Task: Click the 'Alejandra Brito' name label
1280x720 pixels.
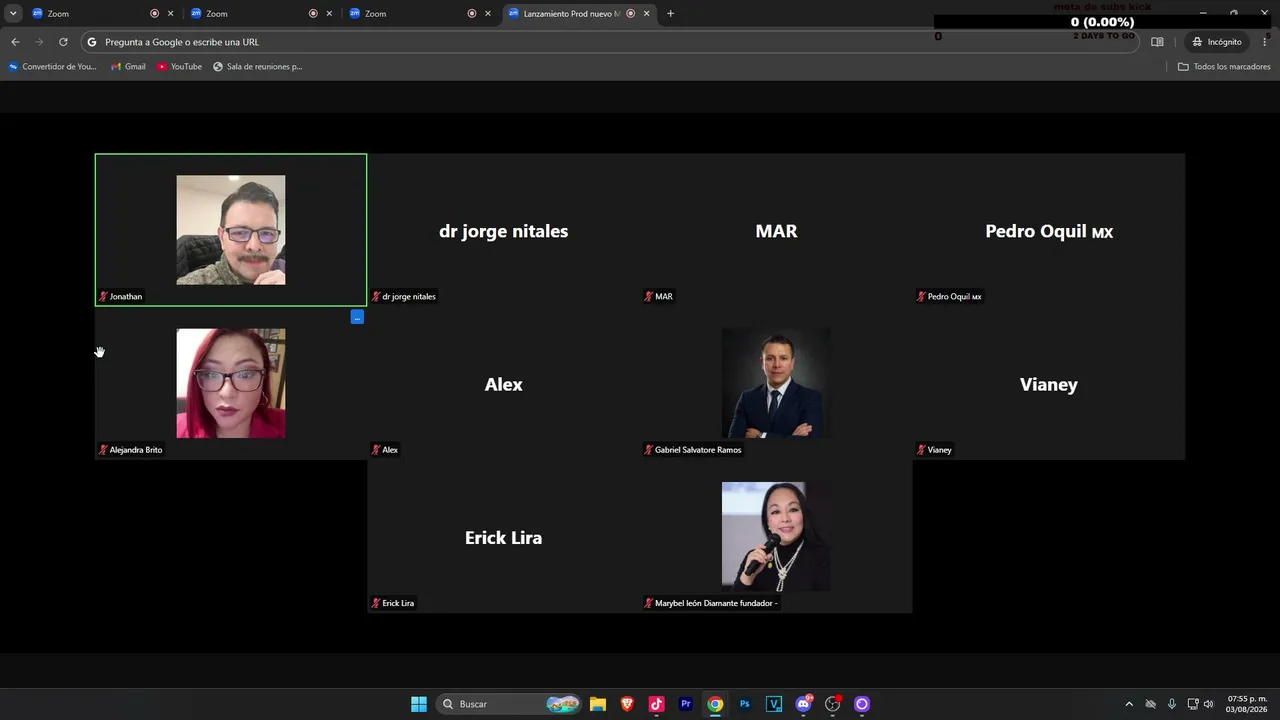Action: (136, 450)
